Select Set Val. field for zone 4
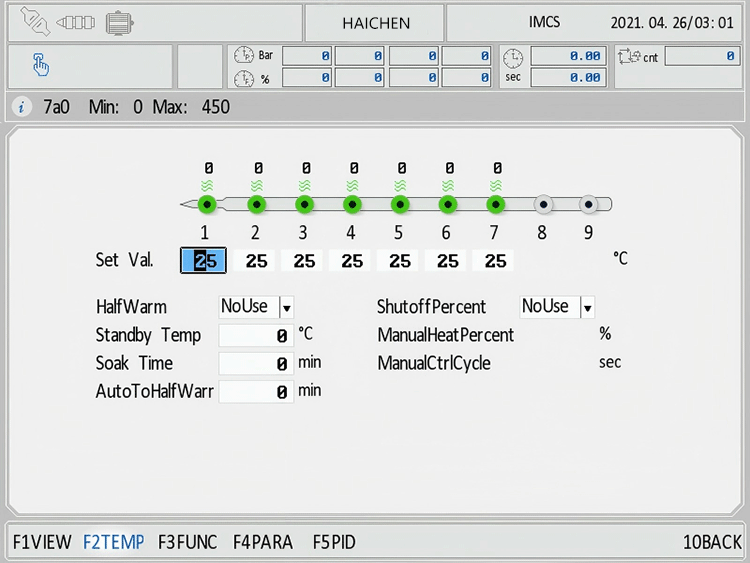The height and width of the screenshot is (563, 750). 351,261
